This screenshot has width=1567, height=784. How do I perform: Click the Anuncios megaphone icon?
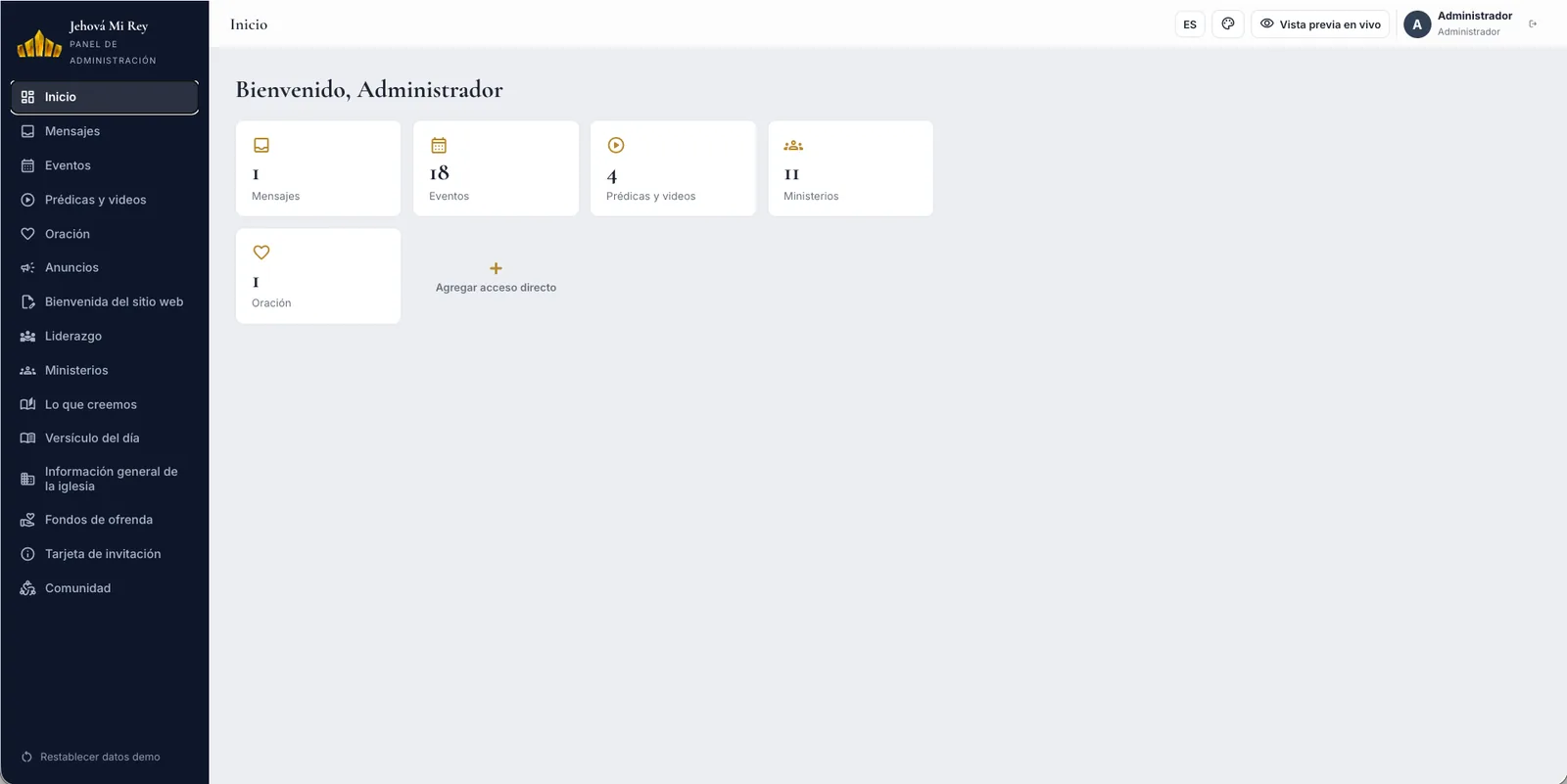(x=27, y=267)
